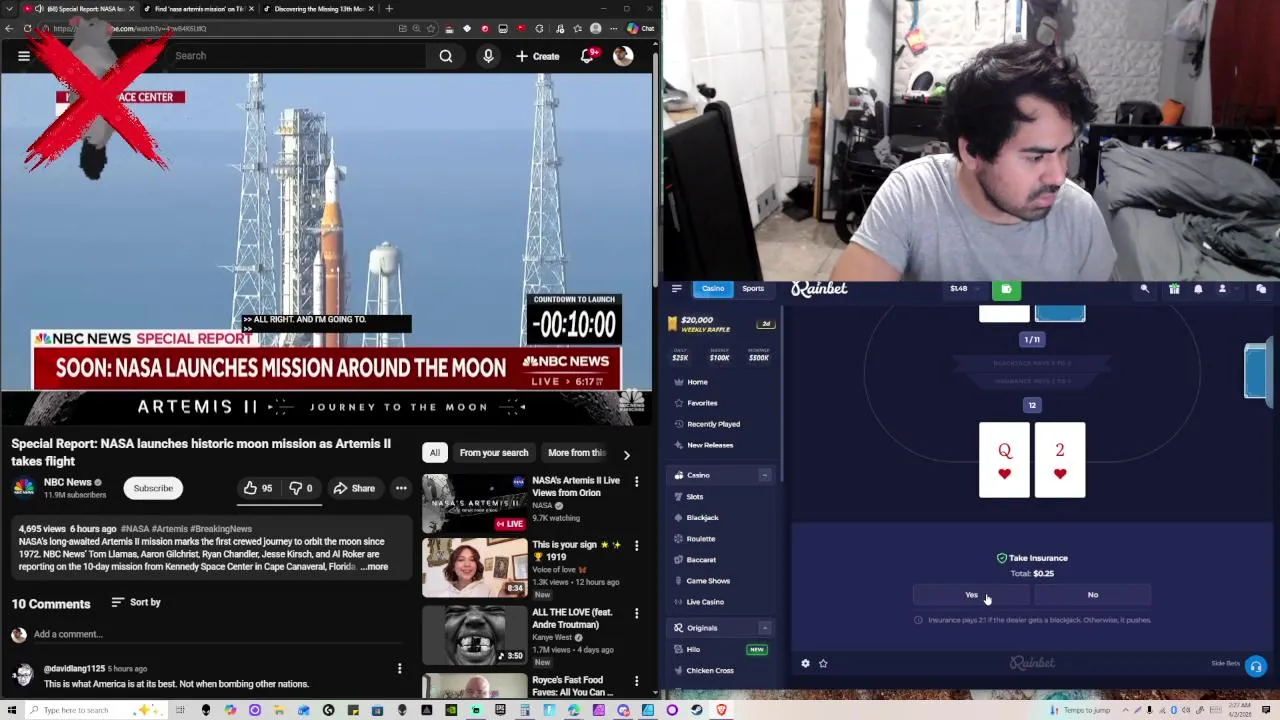
Task: Open Recently Played in Rainbet sidebar
Action: [714, 424]
